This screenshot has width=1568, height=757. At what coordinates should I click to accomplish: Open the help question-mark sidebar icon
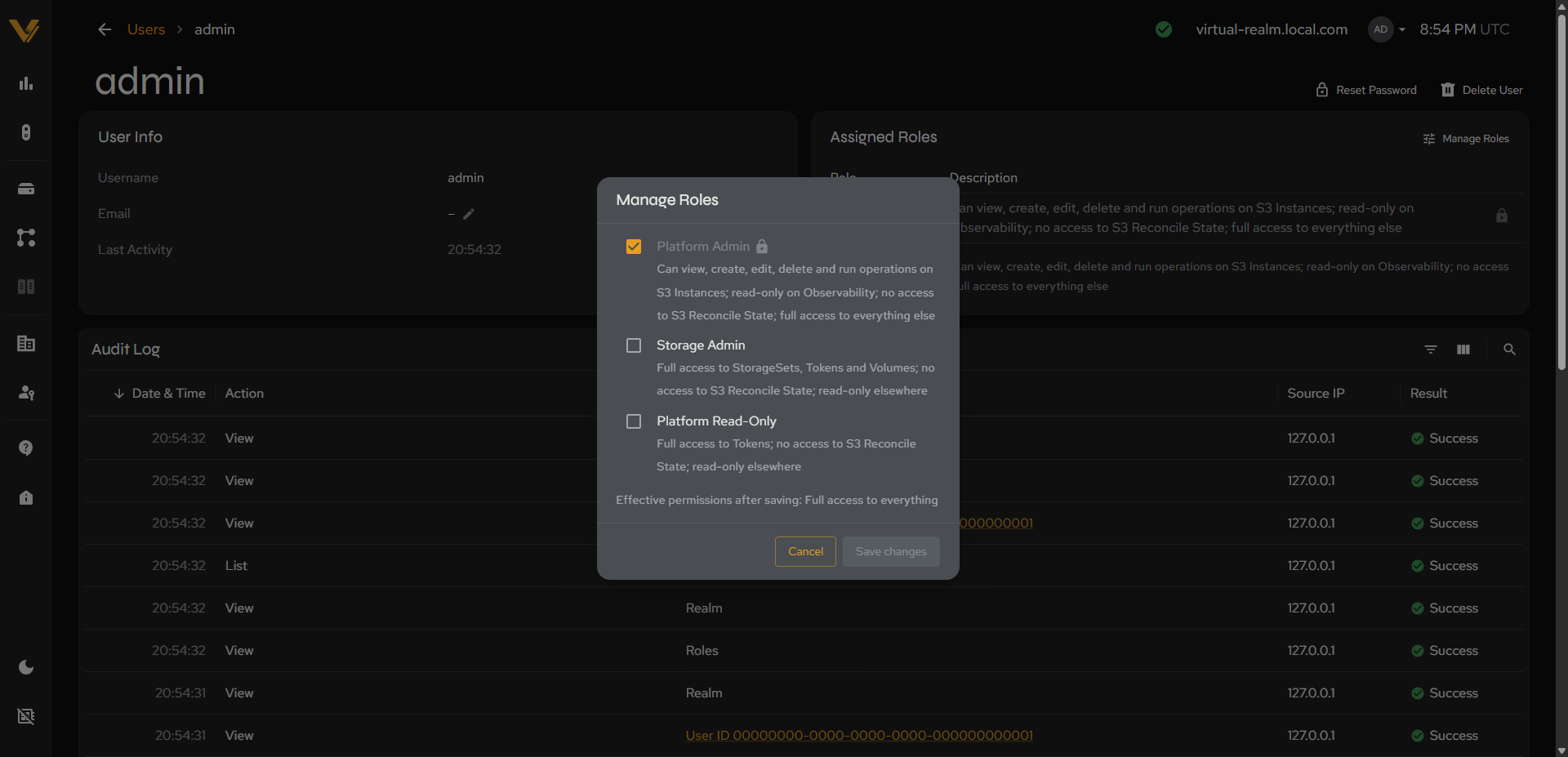click(x=26, y=448)
